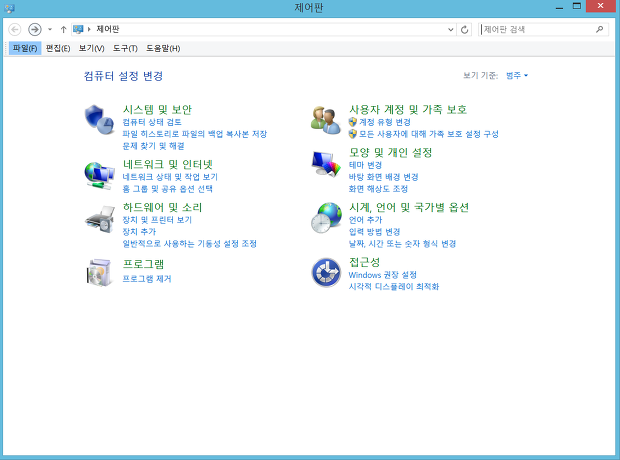The width and height of the screenshot is (620, 460).
Task: Open the 시스템 및 보안 shield icon
Action: click(x=100, y=119)
